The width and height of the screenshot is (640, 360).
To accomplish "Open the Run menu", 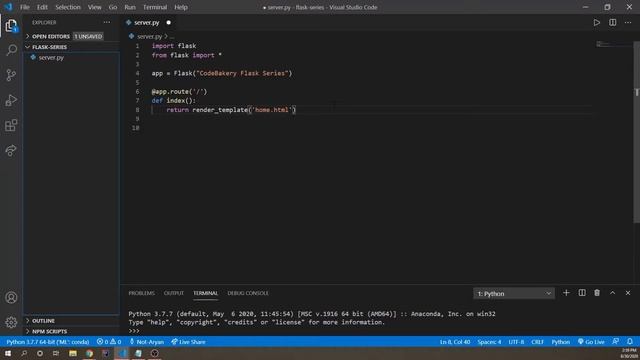I will 130,7.
